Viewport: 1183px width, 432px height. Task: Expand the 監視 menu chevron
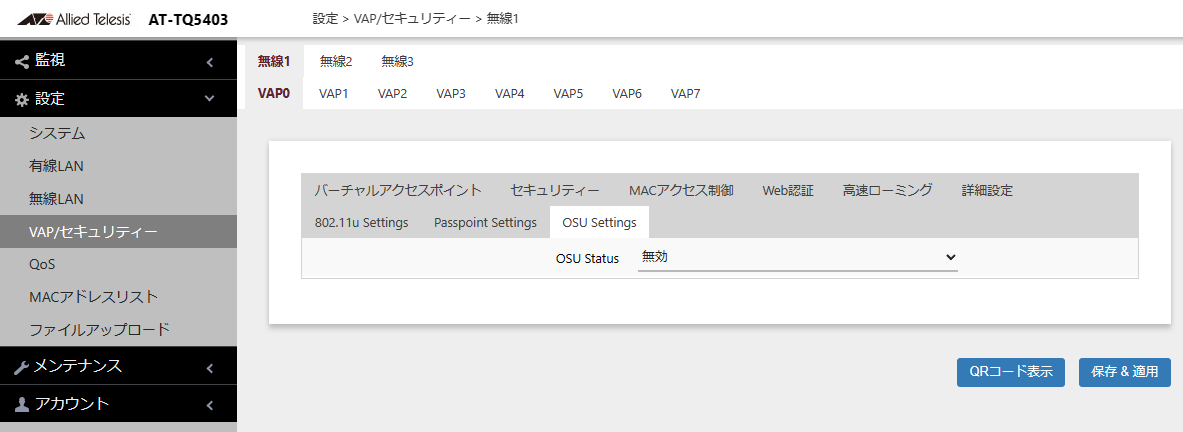210,62
